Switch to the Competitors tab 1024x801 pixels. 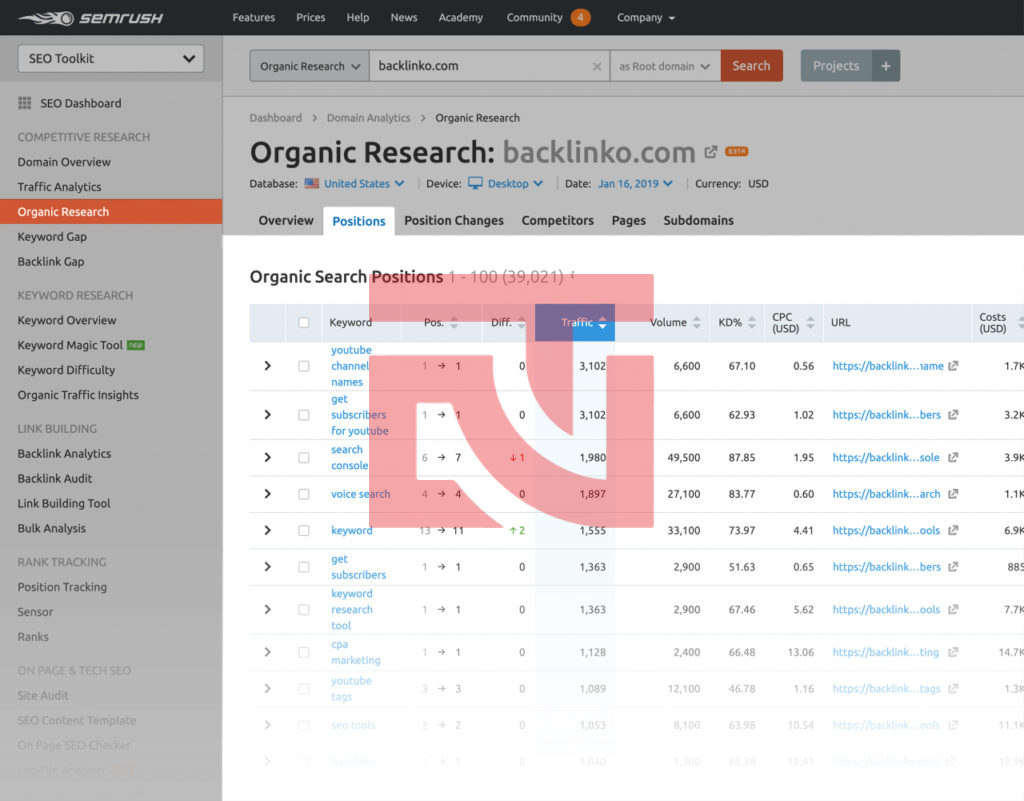558,221
